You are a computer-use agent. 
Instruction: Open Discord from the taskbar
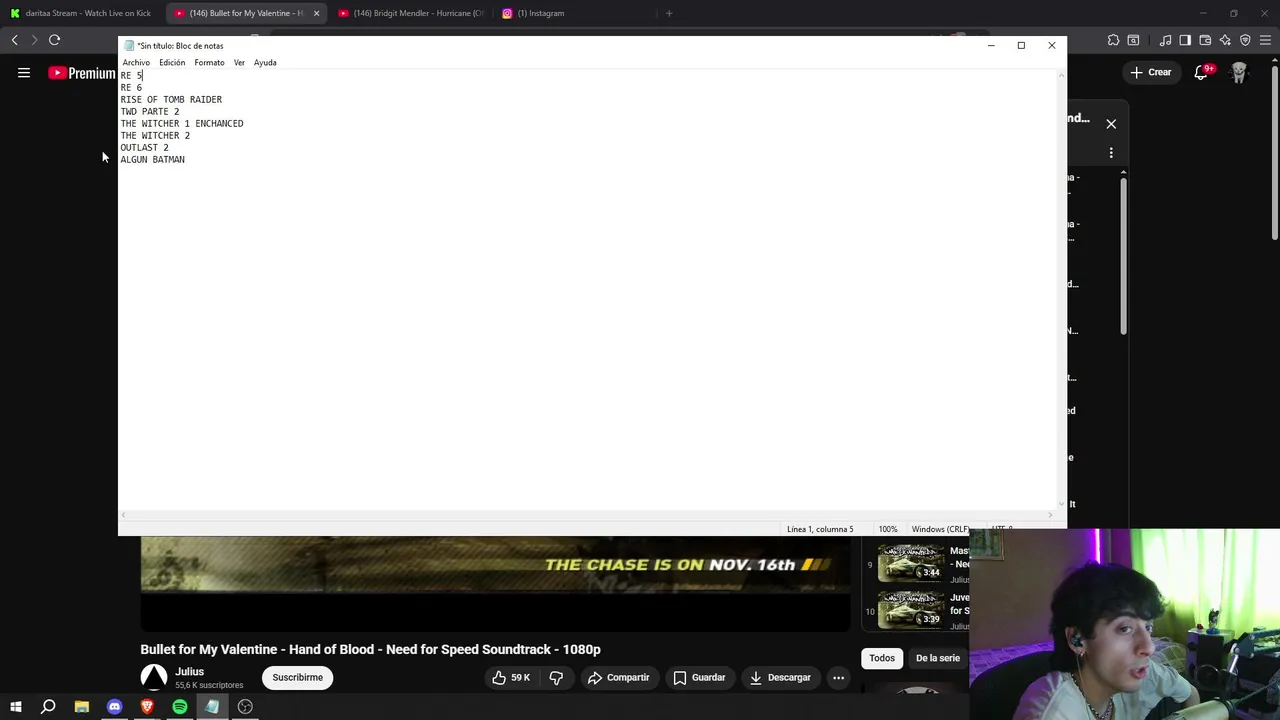tap(114, 707)
